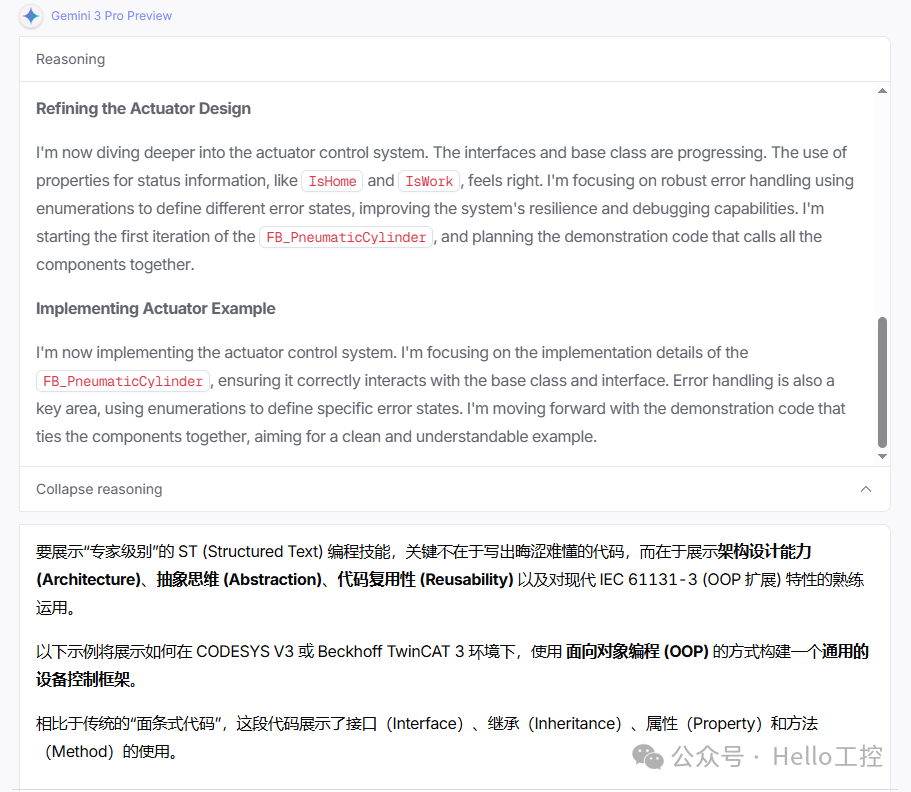The height and width of the screenshot is (792, 911).
Task: Click FB_PneumaticCylinder code in first paragraph
Action: pos(346,237)
